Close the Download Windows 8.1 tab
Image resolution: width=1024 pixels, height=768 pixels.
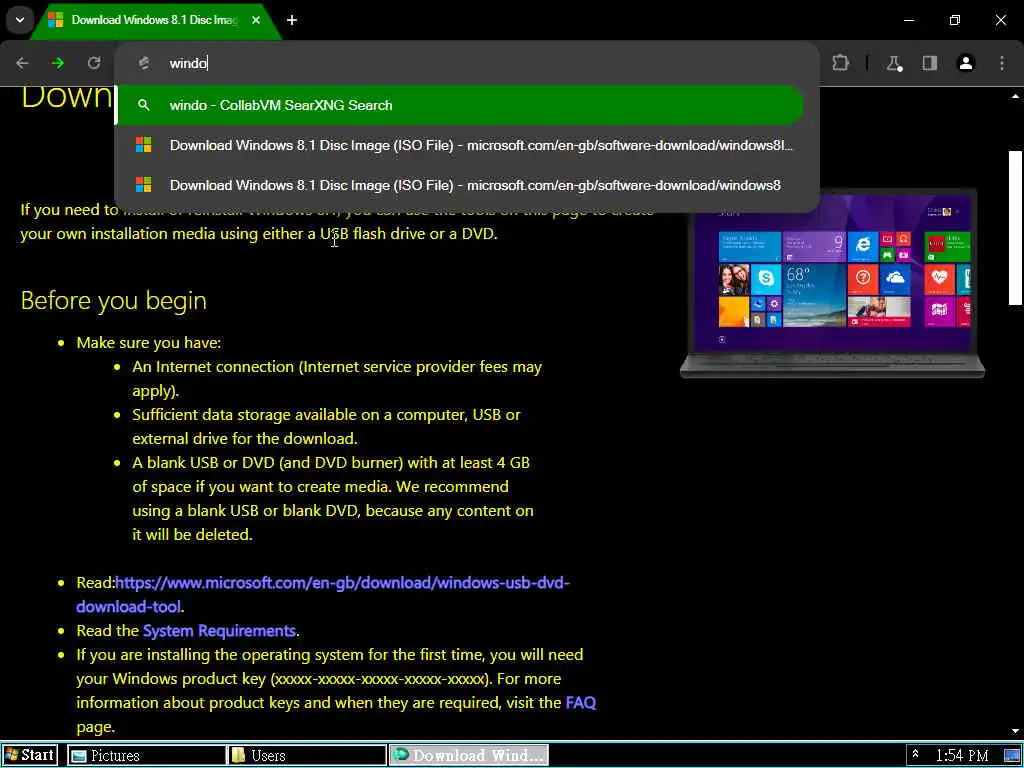coord(256,20)
